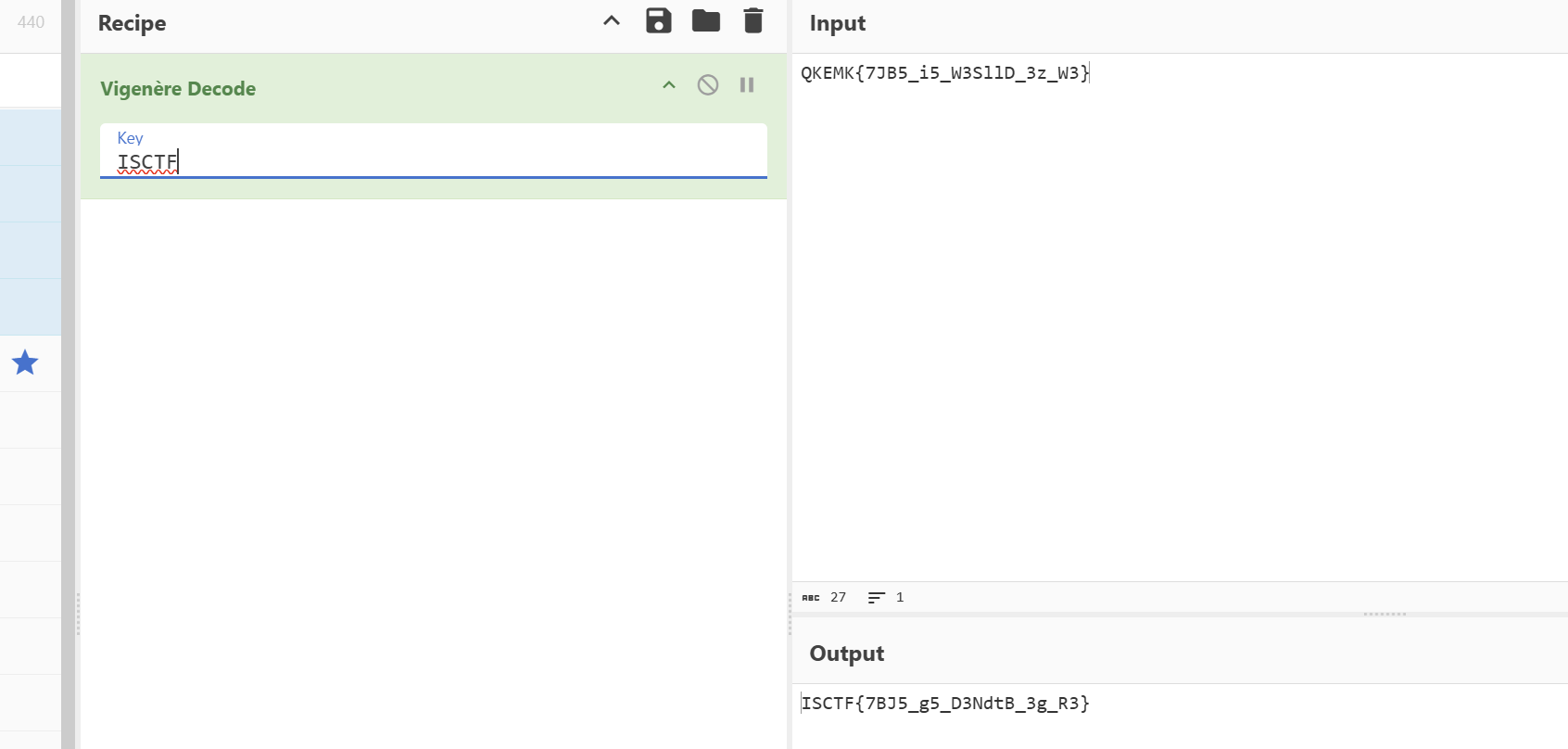Click the operations list vertical scrollbar
The height and width of the screenshot is (749, 1568).
[x=68, y=371]
